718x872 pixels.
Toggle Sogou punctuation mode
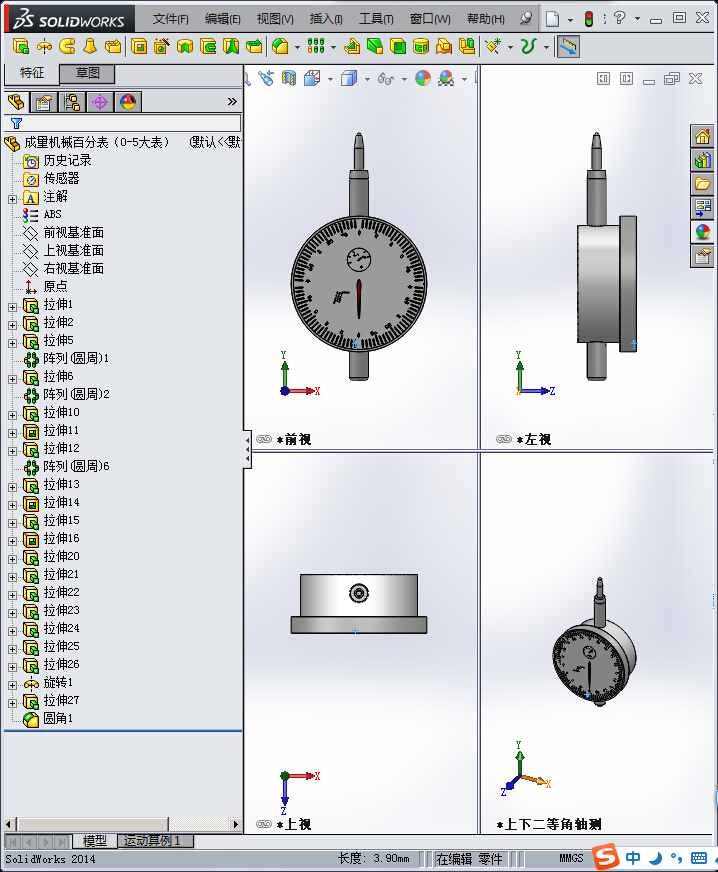[x=676, y=858]
